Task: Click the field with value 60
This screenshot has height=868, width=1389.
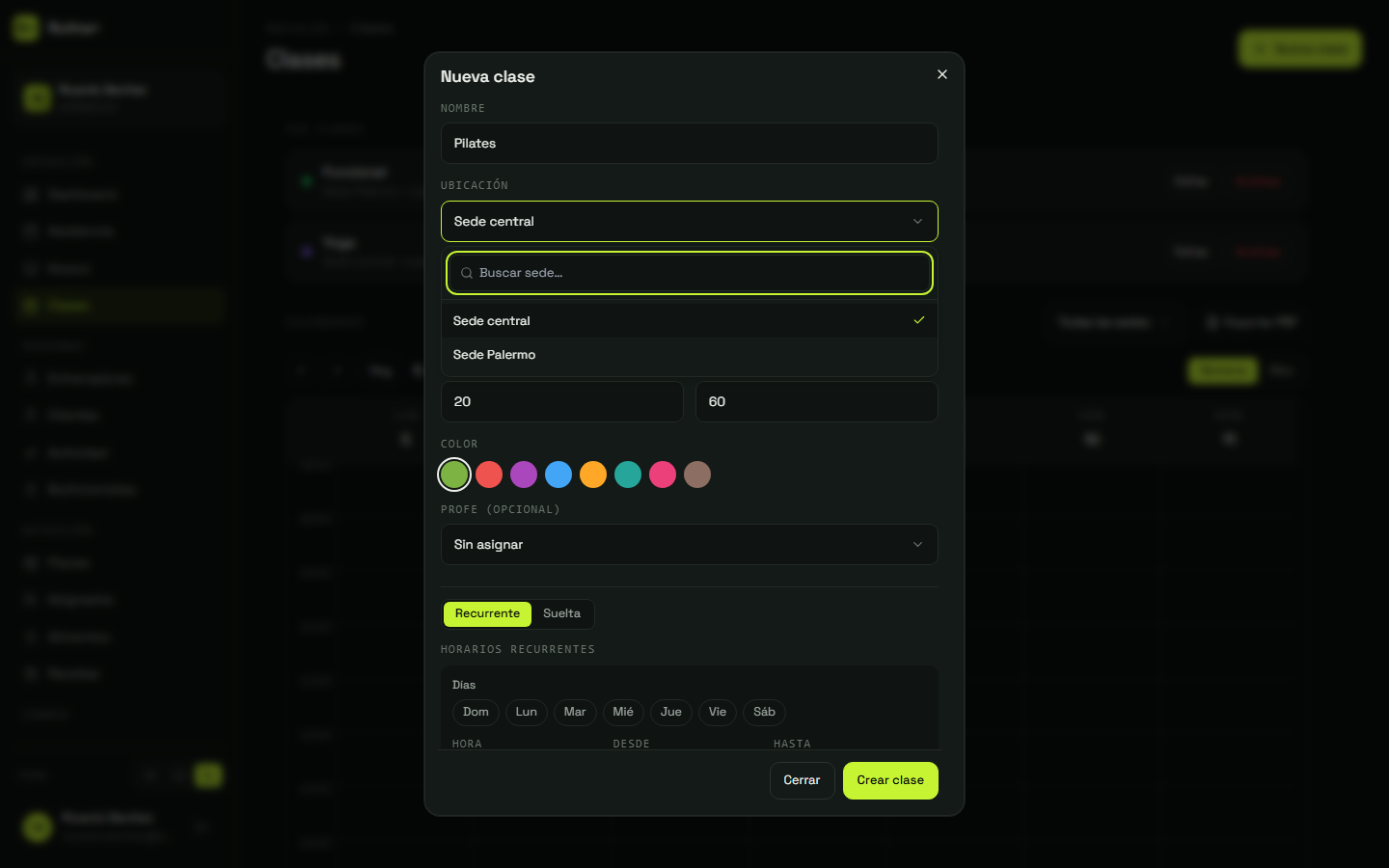Action: coord(817,401)
